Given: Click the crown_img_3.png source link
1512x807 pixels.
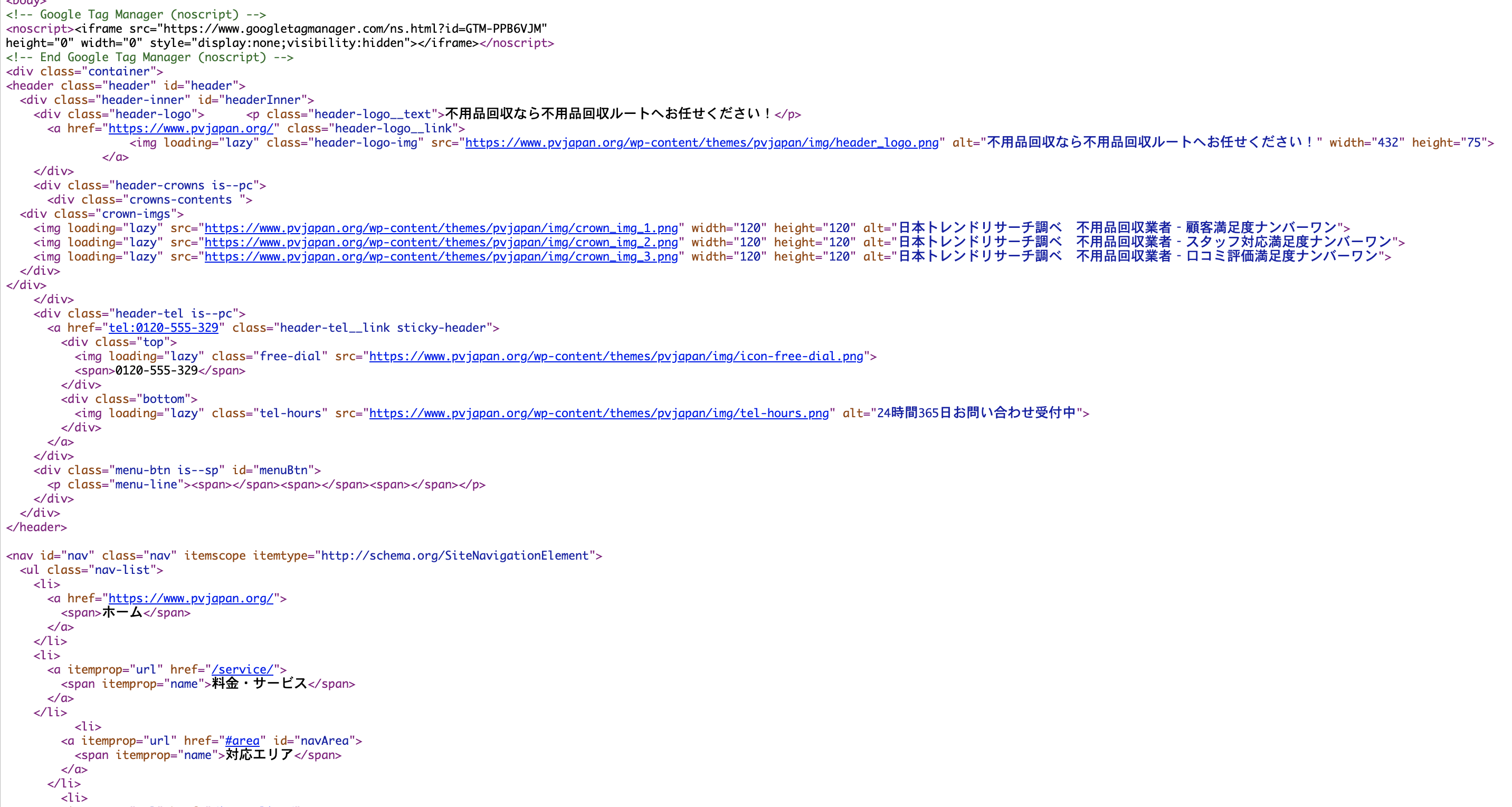Looking at the screenshot, I should tap(441, 256).
